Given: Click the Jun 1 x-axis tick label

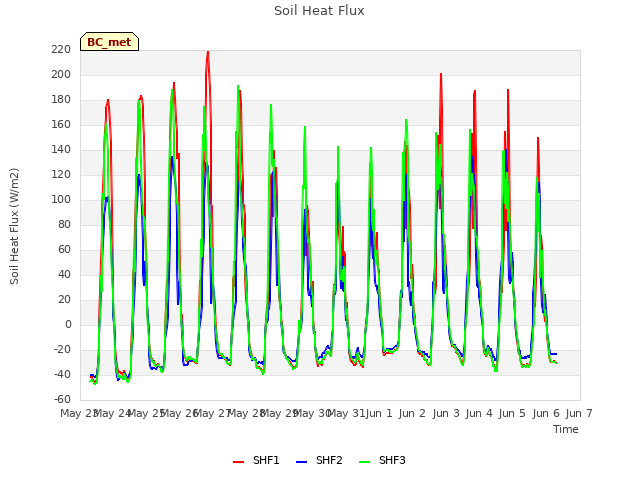Looking at the screenshot, I should click(379, 413).
